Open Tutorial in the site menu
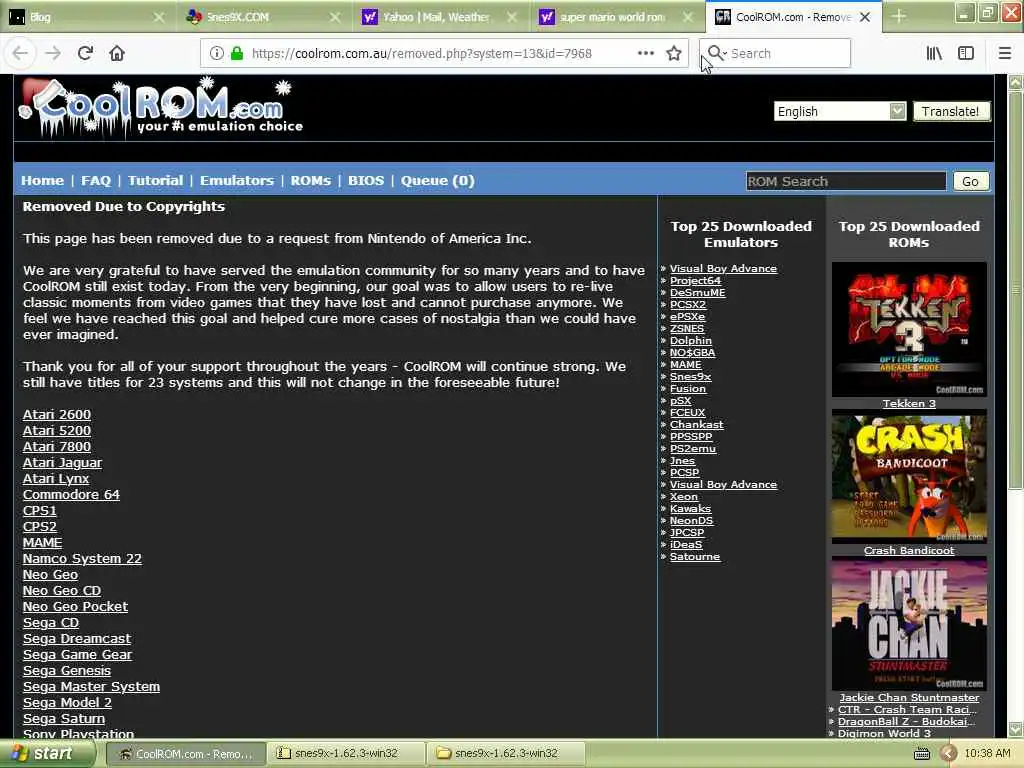1024x768 pixels. (155, 181)
